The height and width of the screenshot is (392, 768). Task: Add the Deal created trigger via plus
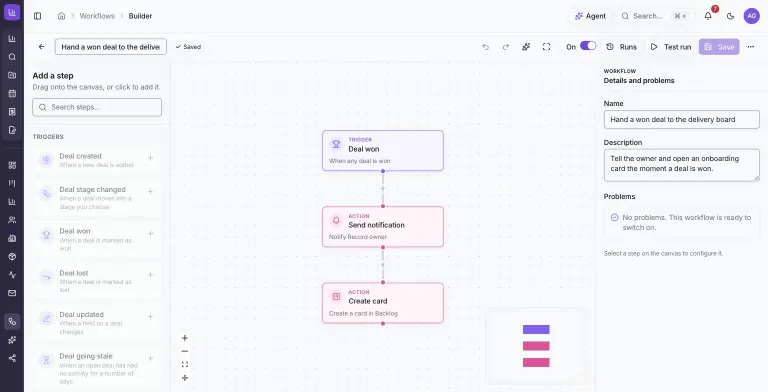pos(150,158)
